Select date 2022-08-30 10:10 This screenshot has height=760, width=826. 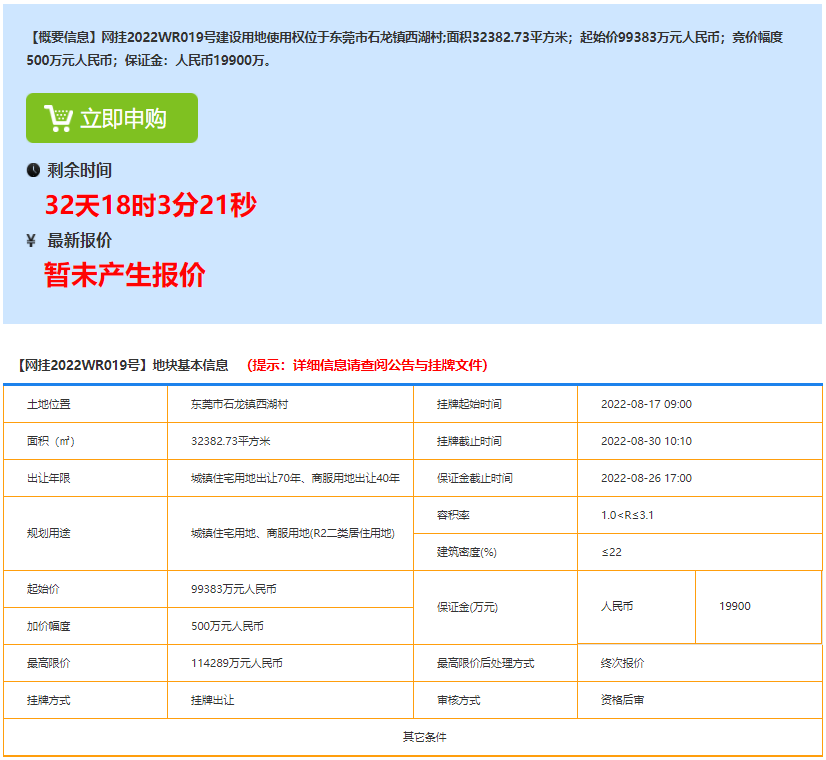pyautogui.click(x=646, y=441)
